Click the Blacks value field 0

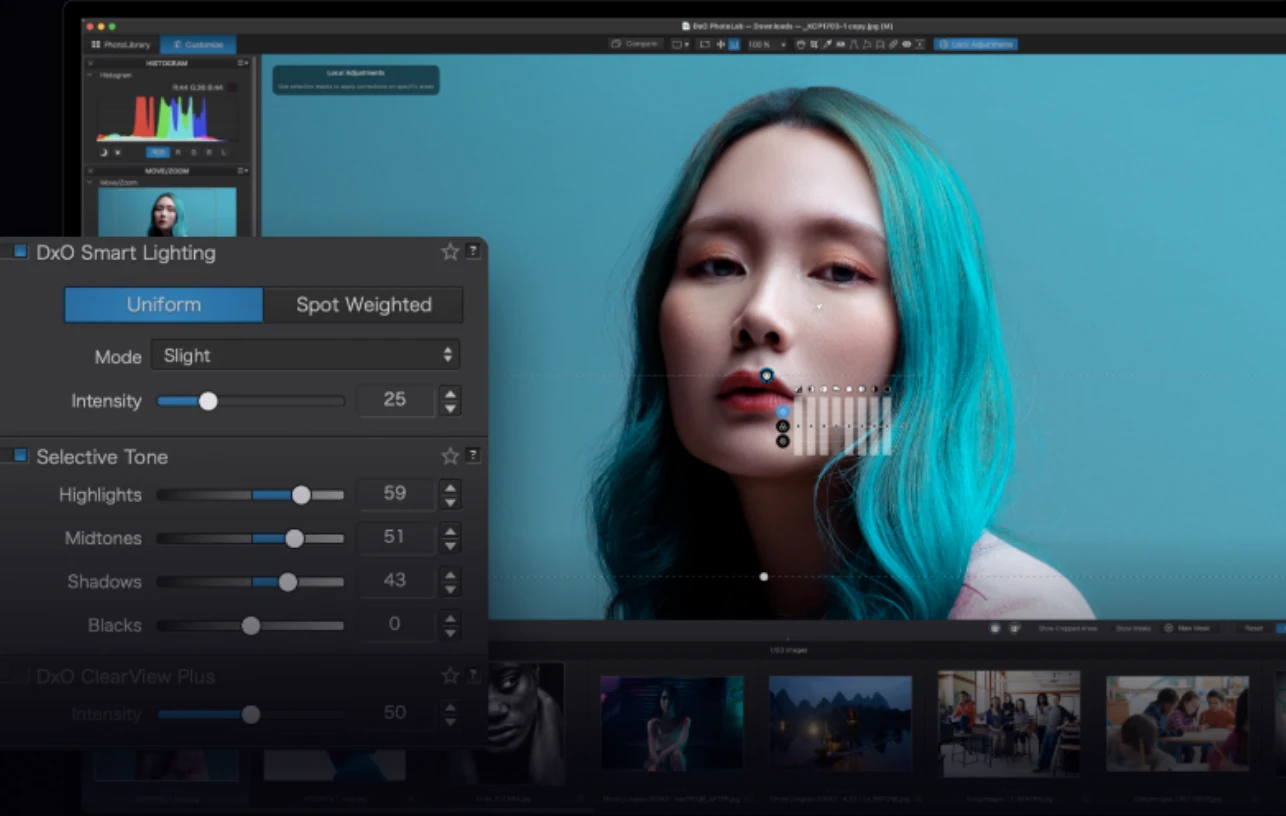(395, 624)
